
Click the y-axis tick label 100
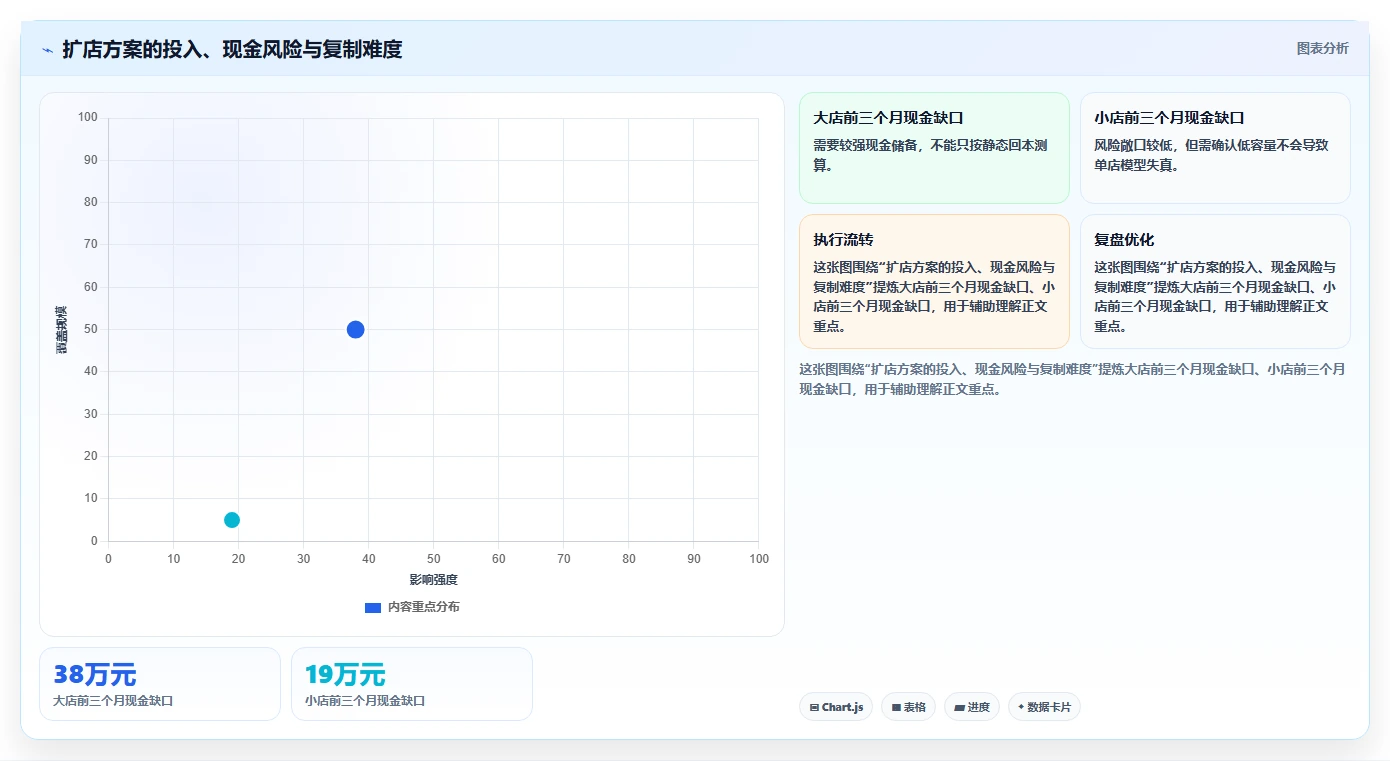point(88,117)
